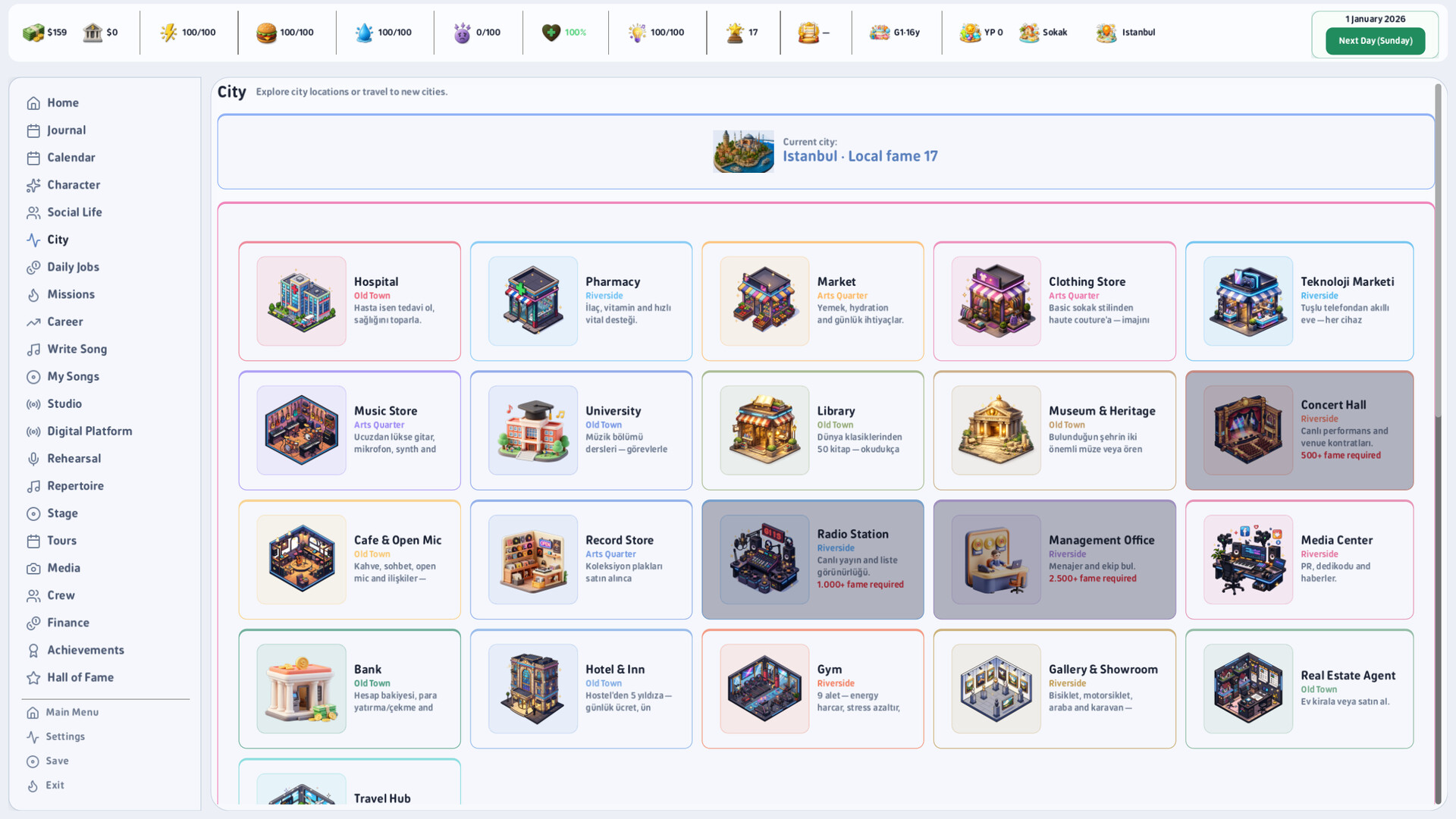Open the Hospital building thumbnail
The height and width of the screenshot is (819, 1456).
[x=301, y=301]
